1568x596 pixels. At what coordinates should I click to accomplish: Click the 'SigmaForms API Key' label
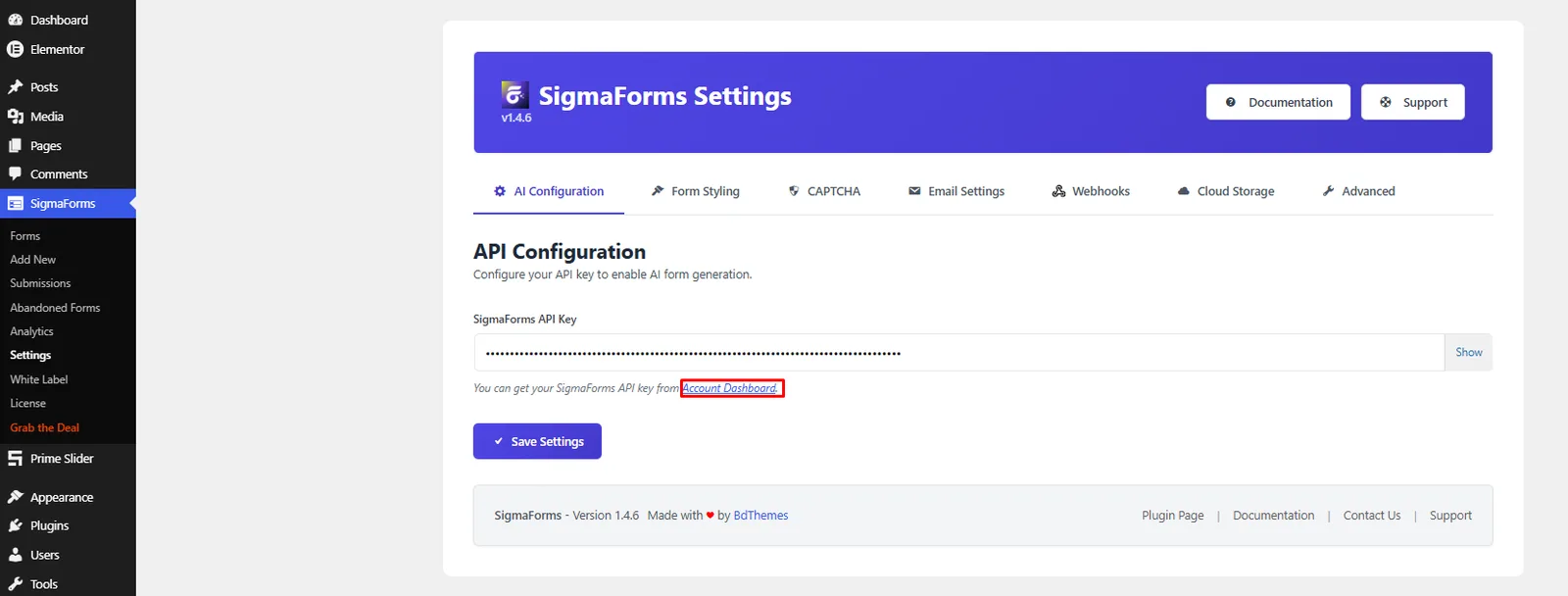(524, 320)
